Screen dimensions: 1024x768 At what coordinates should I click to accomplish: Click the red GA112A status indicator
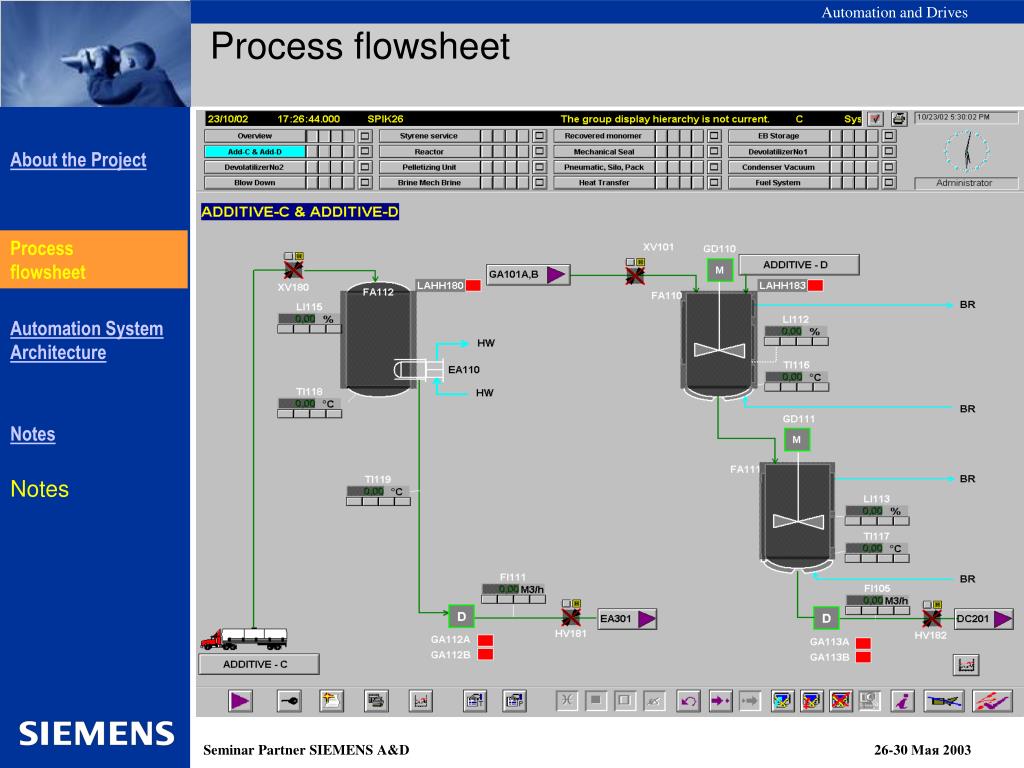(485, 640)
